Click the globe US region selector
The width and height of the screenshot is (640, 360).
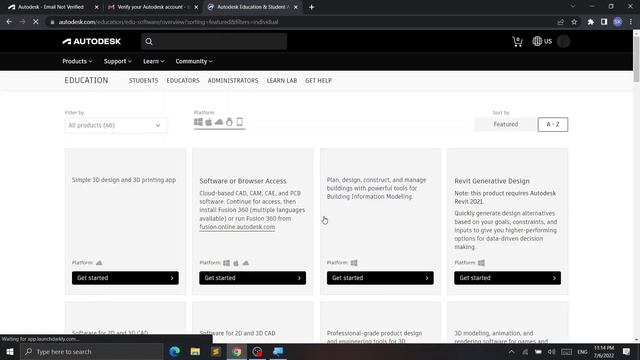(542, 41)
